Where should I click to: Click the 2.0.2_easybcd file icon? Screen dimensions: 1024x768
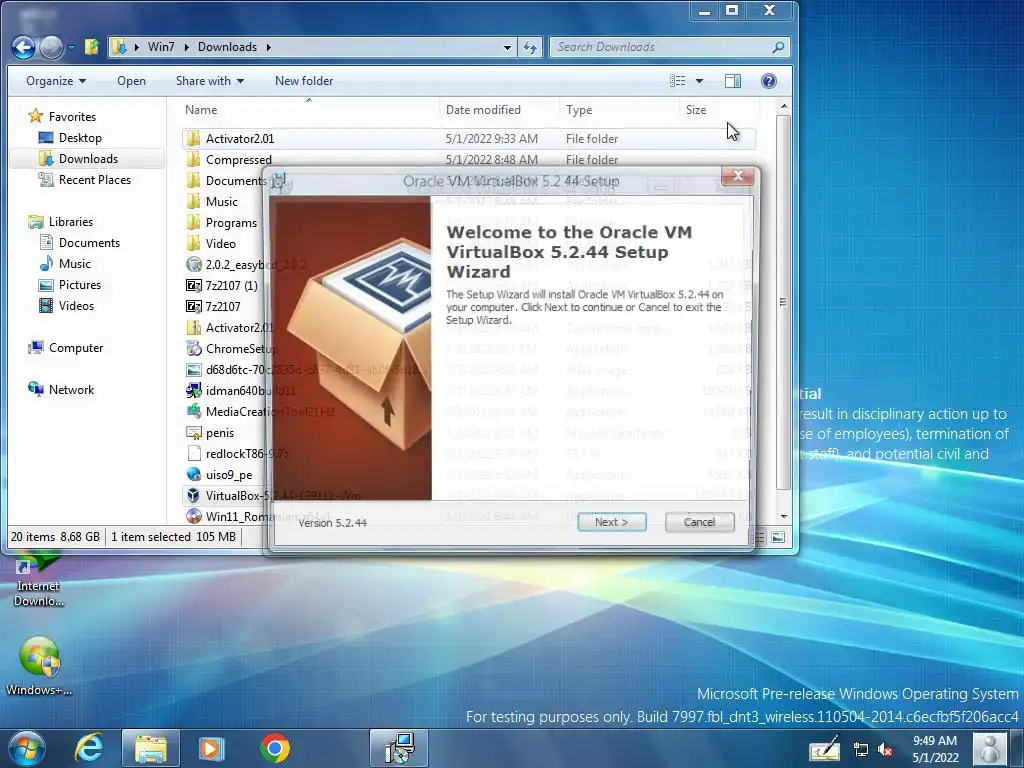[193, 264]
